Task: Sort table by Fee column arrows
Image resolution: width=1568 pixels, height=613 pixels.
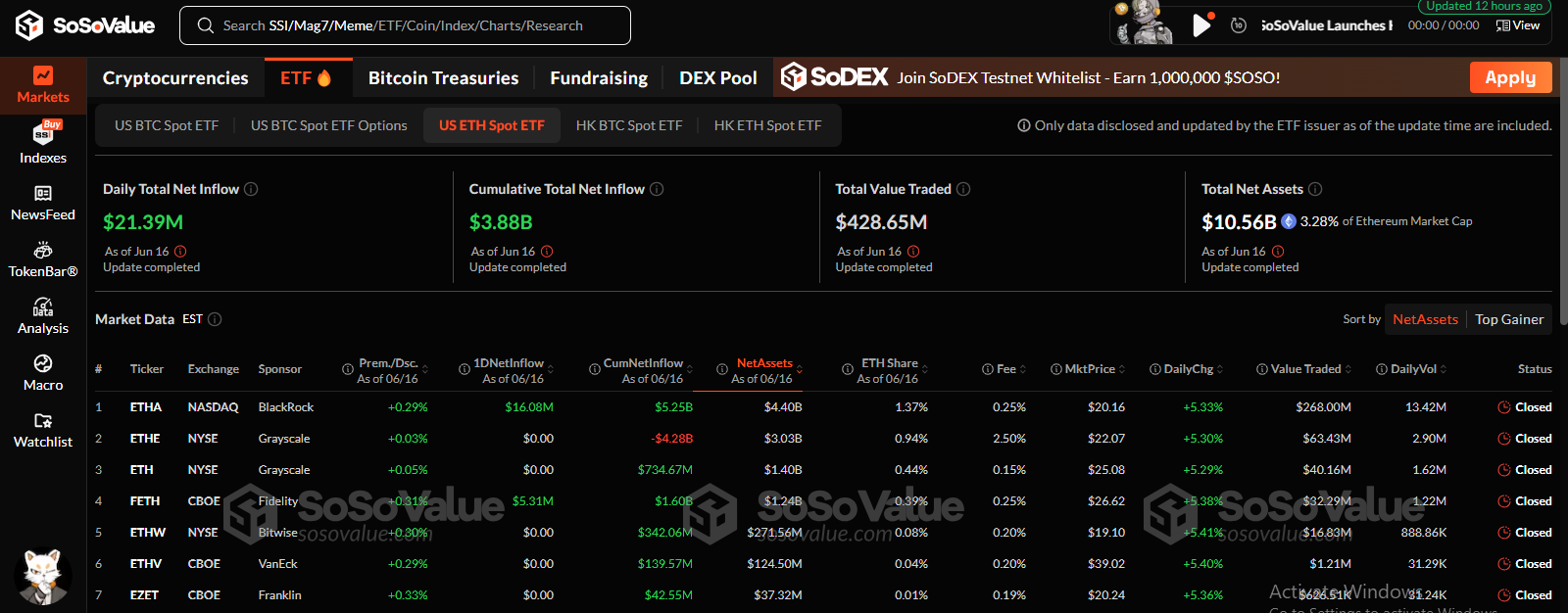Action: tap(1023, 370)
